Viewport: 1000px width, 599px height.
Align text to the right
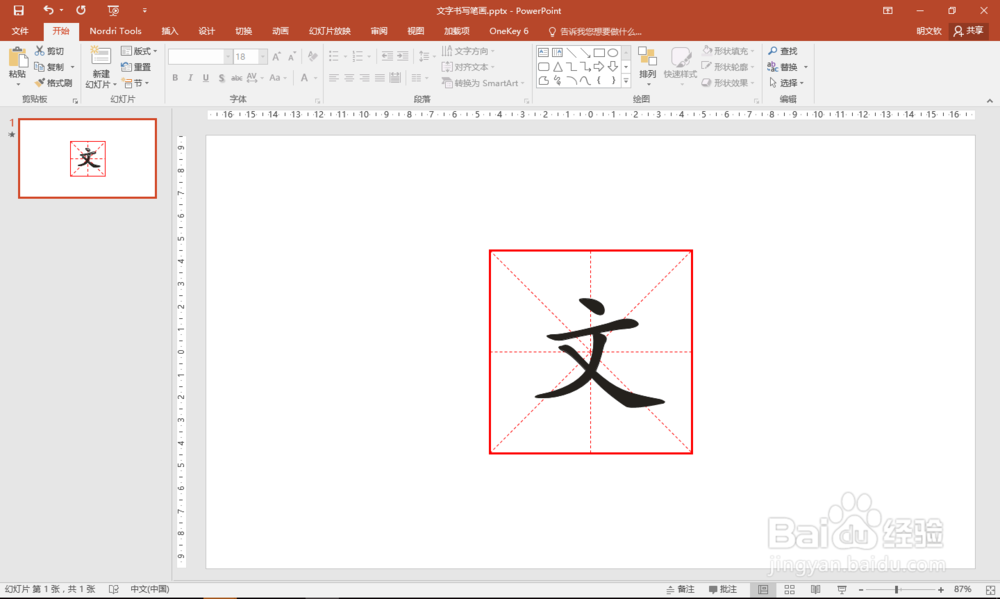(x=364, y=78)
